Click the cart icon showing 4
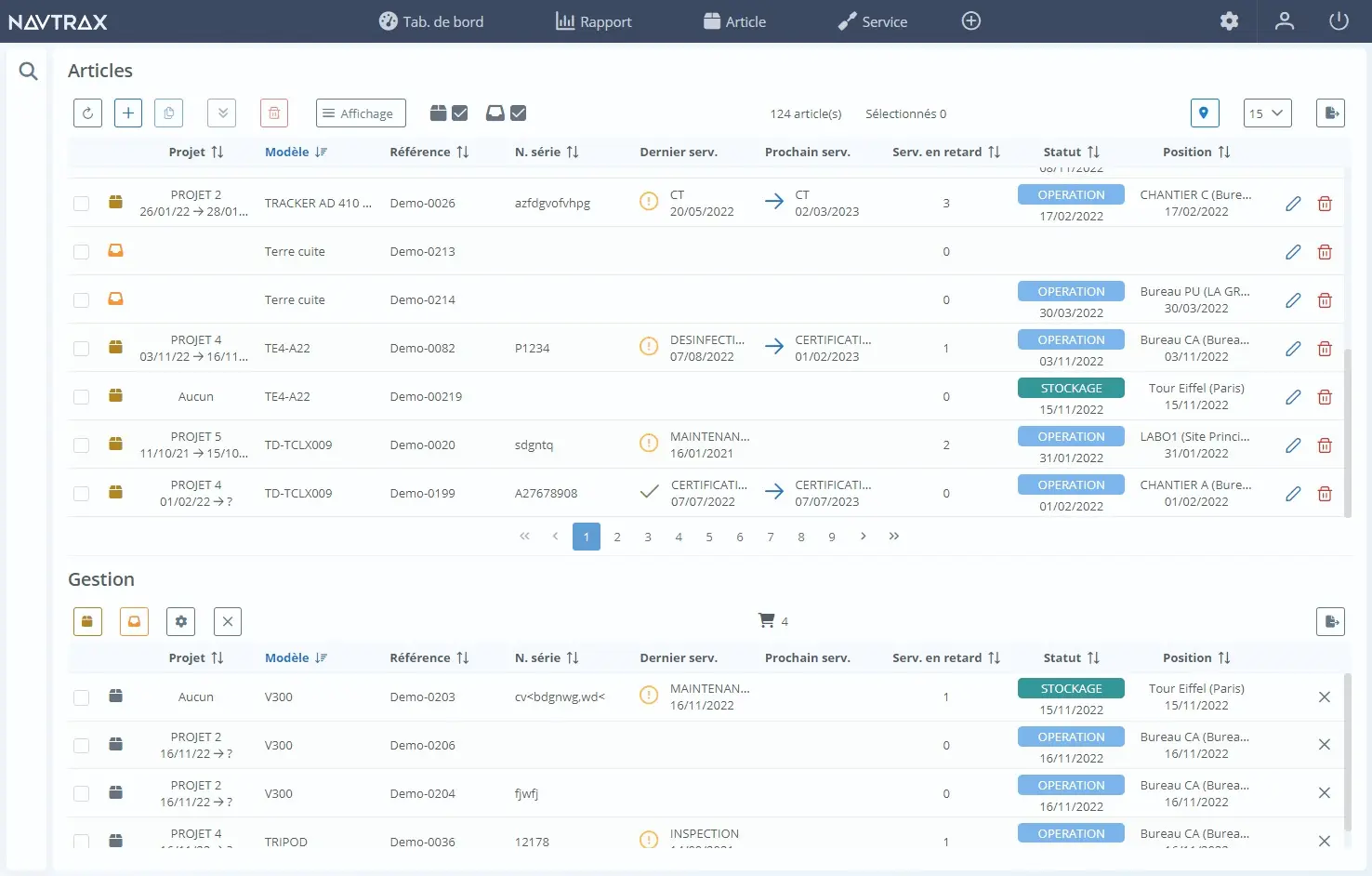Viewport: 1372px width, 876px height. (x=767, y=620)
